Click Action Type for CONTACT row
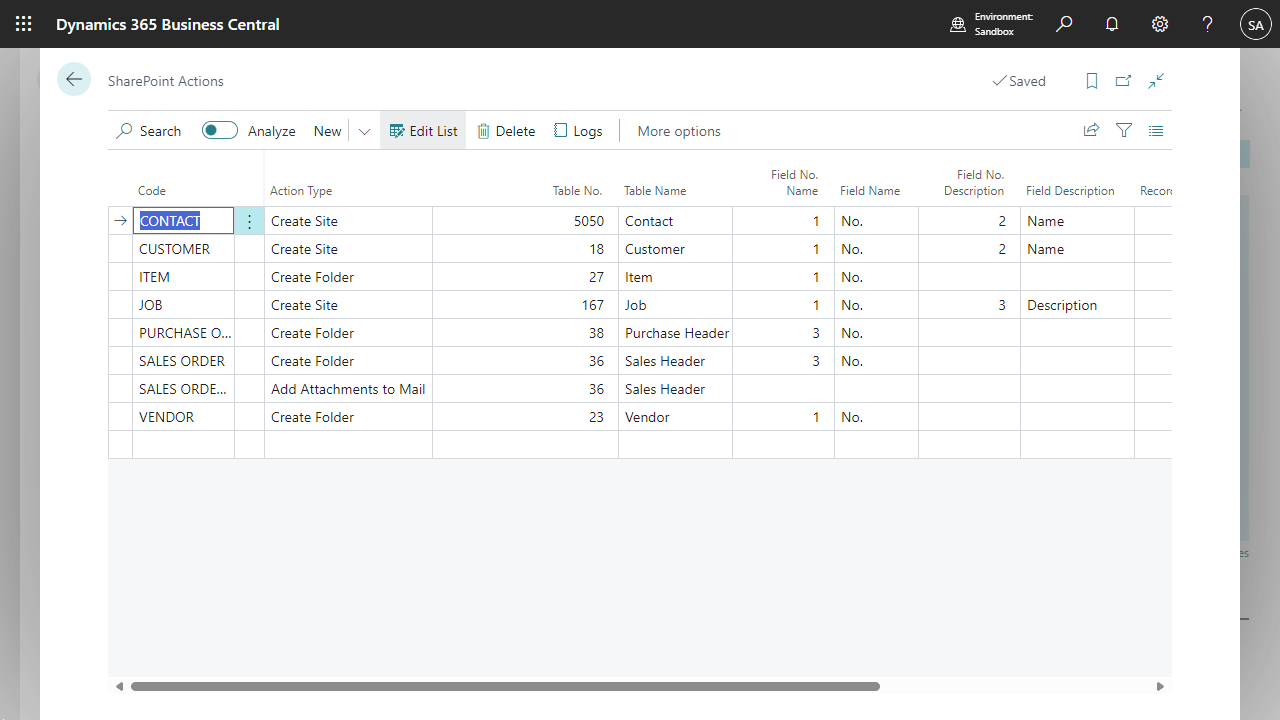 (x=348, y=221)
